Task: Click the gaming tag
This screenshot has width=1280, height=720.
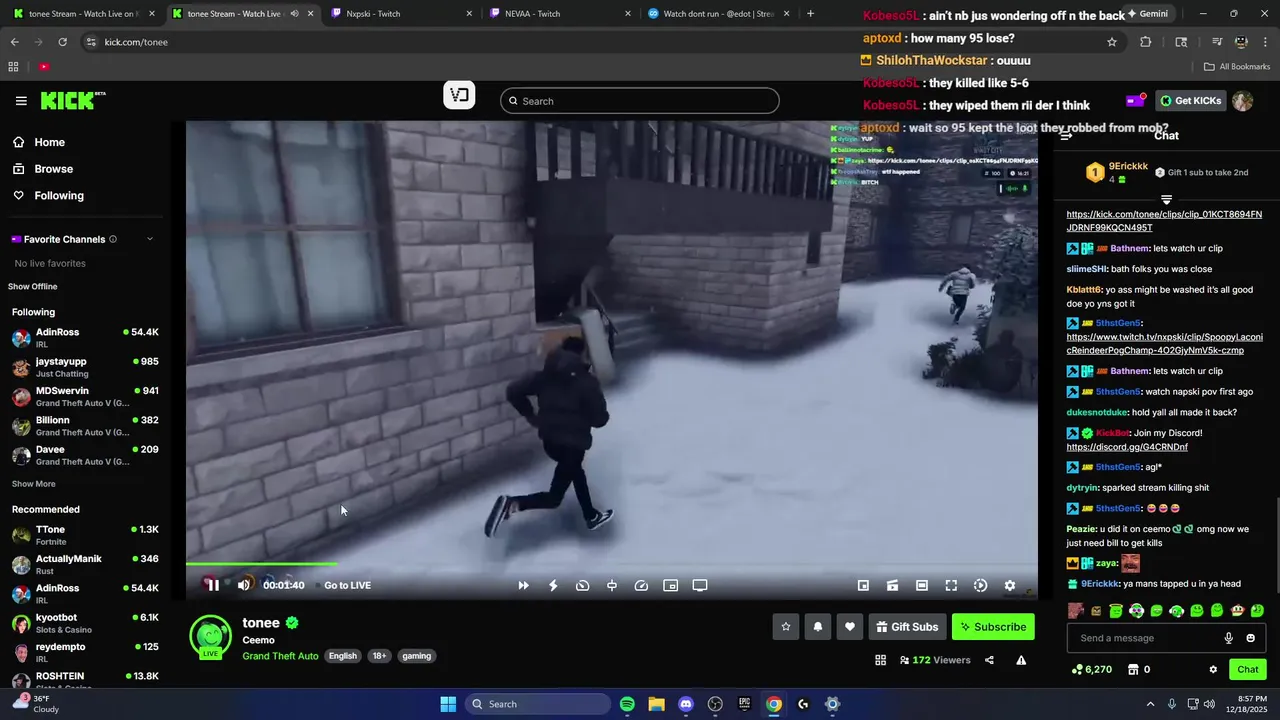Action: pyautogui.click(x=416, y=656)
